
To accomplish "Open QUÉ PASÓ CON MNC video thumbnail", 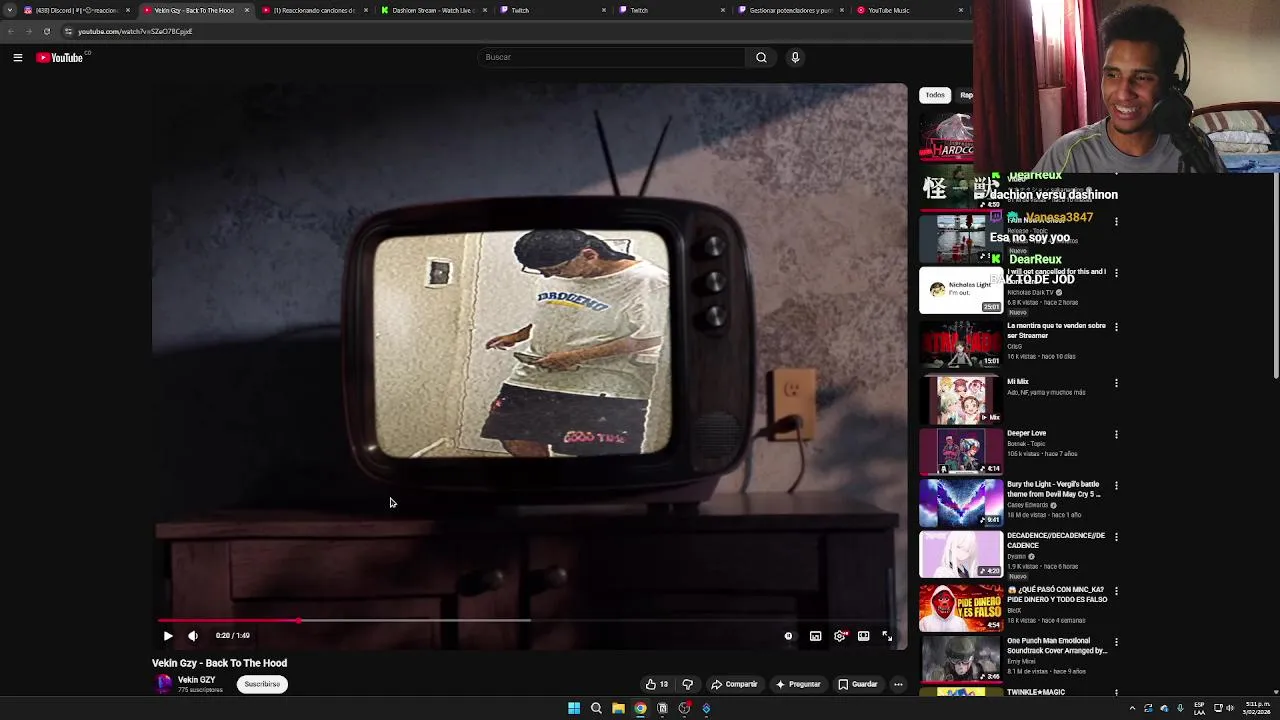I will pos(960,607).
